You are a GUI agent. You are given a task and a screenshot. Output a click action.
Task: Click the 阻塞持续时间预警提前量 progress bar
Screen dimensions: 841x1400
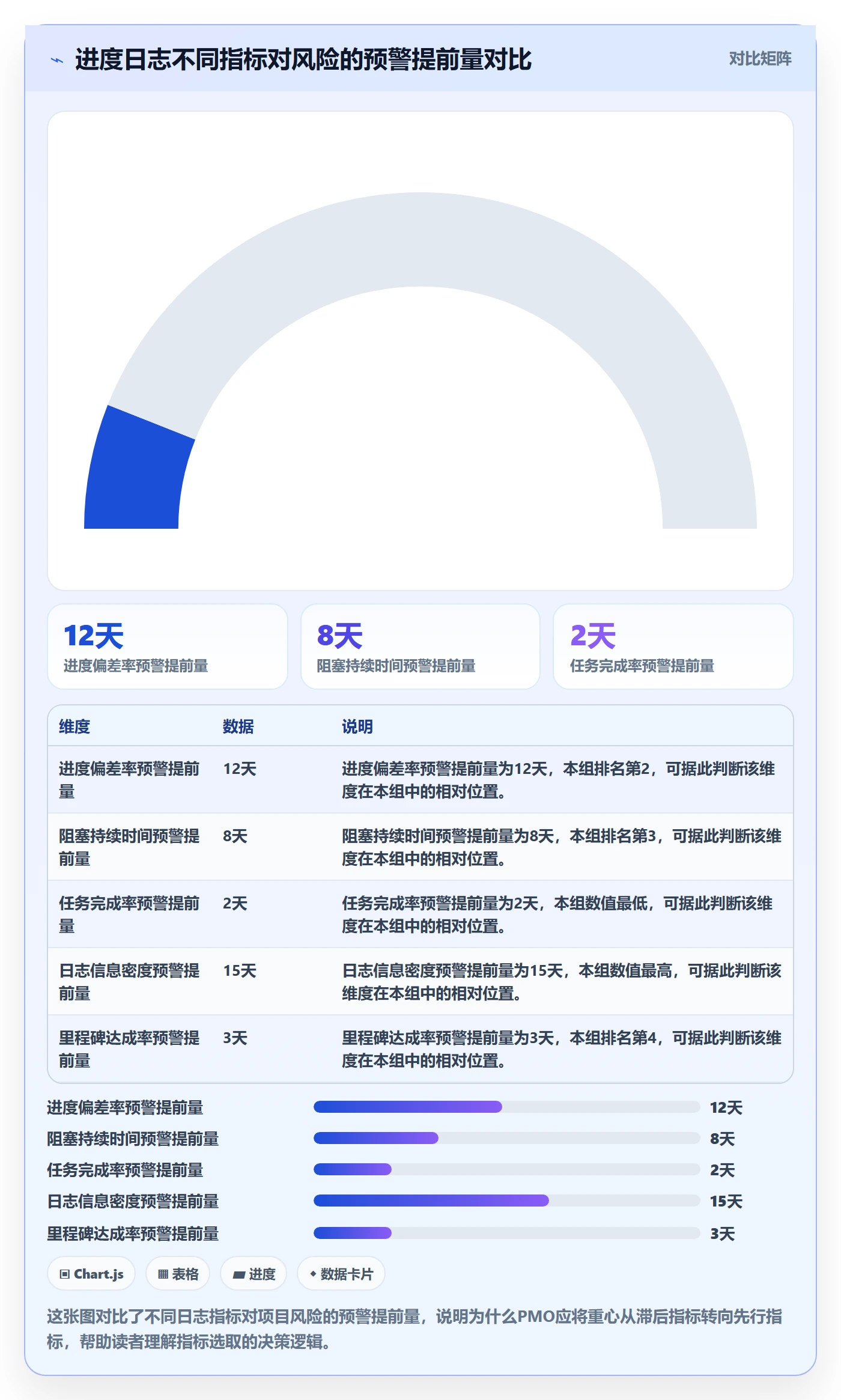[x=507, y=1138]
